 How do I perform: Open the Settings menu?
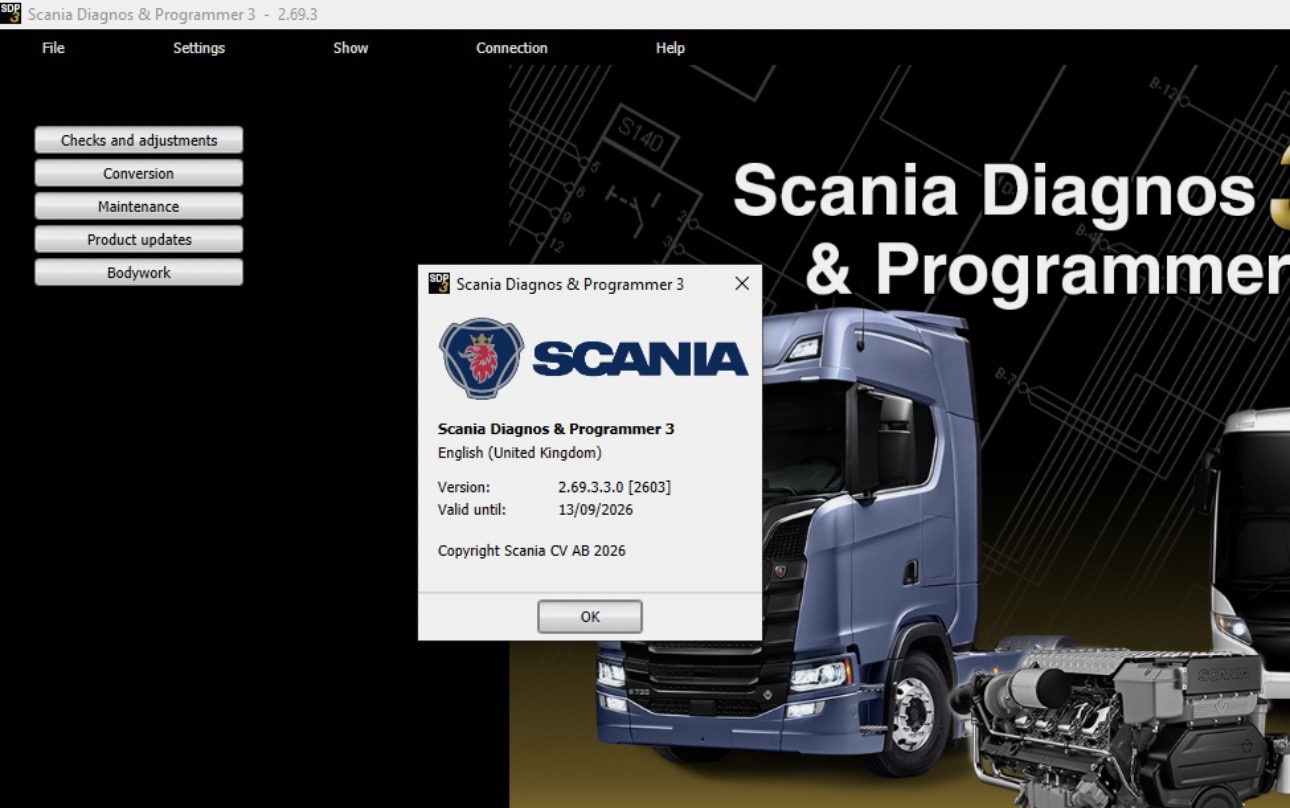pyautogui.click(x=199, y=48)
